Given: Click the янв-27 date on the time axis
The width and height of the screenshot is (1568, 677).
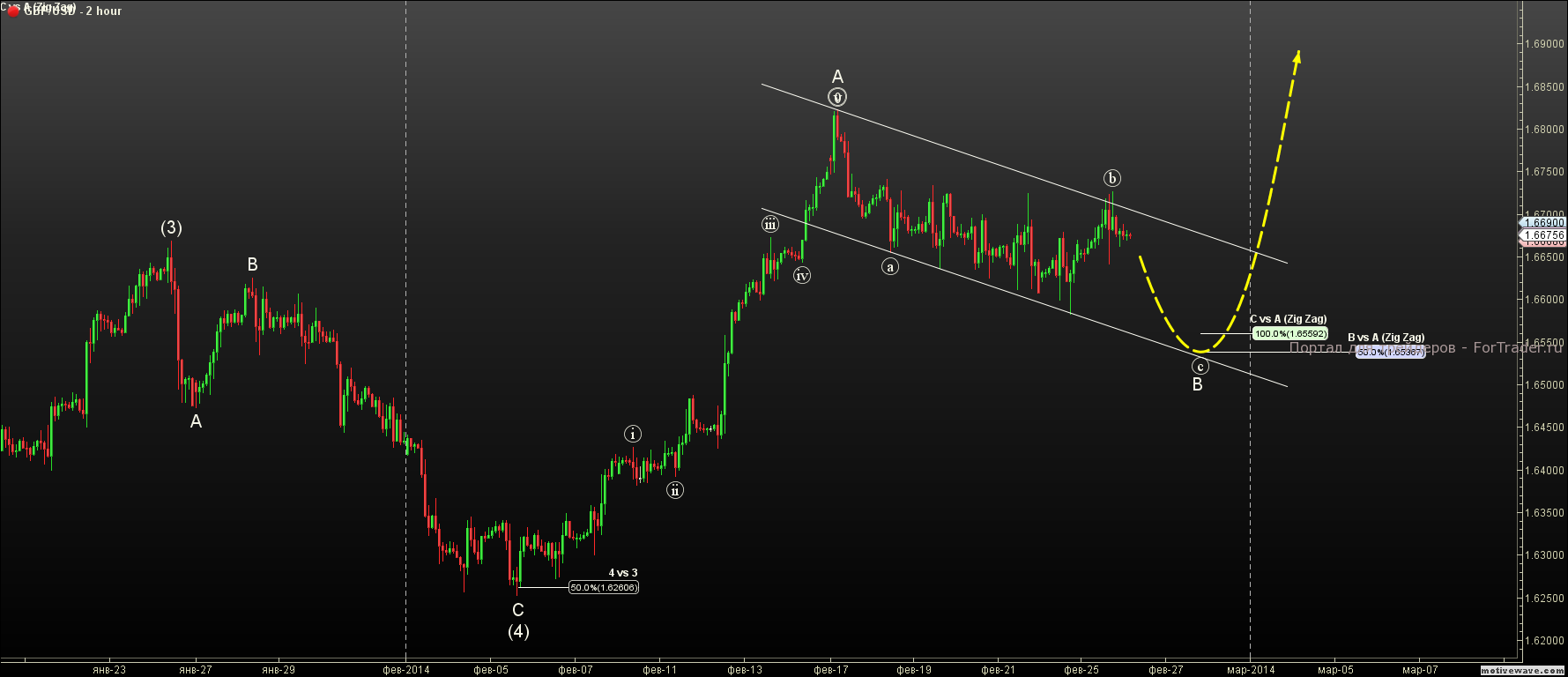Looking at the screenshot, I should 195,670.
